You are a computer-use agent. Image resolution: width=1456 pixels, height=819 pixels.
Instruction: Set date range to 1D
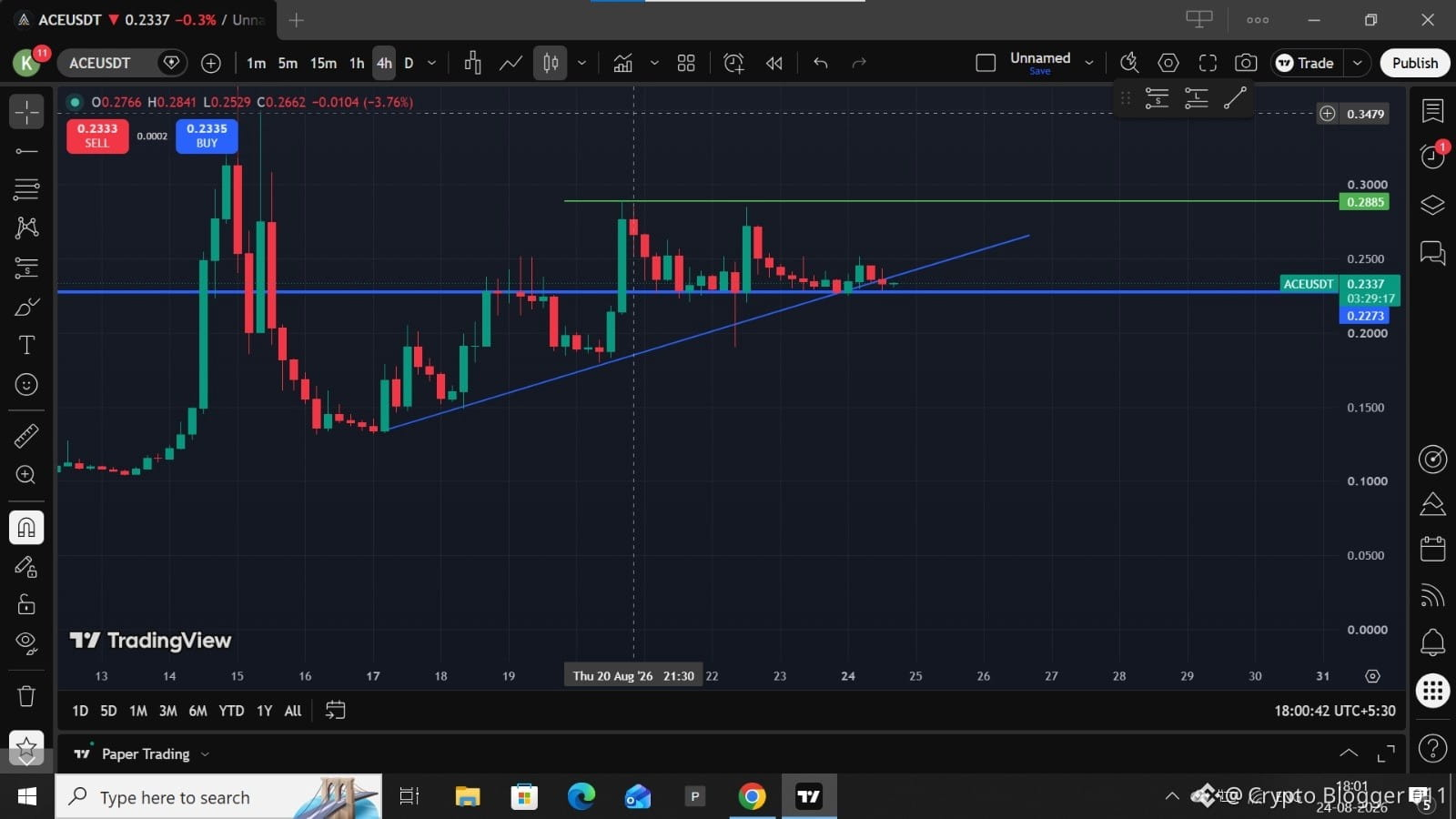tap(80, 711)
